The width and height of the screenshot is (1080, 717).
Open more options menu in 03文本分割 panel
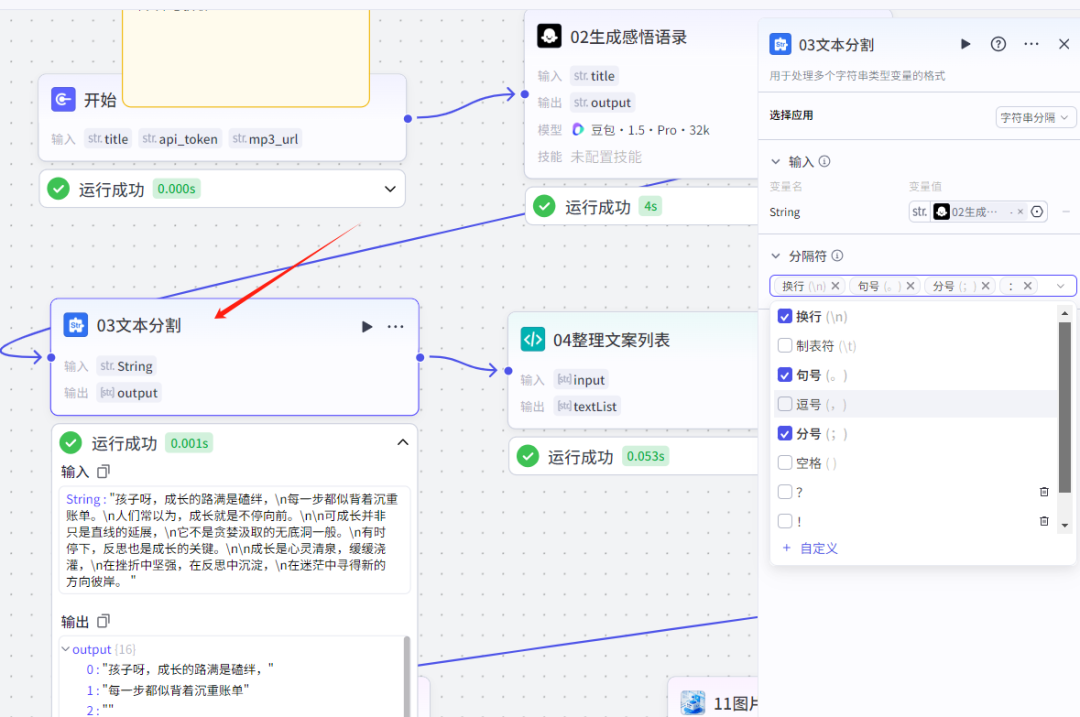coord(1030,44)
